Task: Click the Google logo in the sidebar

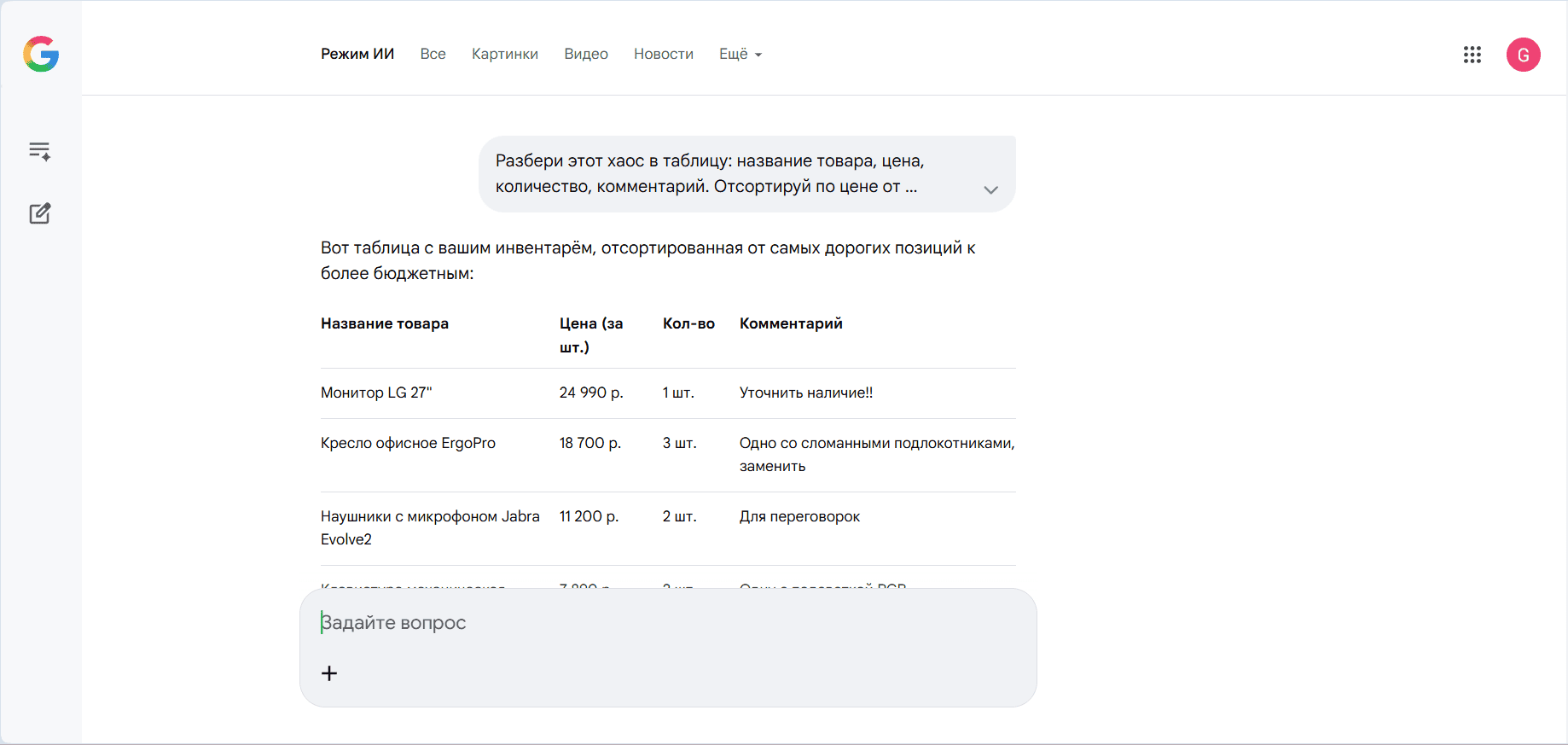Action: pyautogui.click(x=41, y=55)
